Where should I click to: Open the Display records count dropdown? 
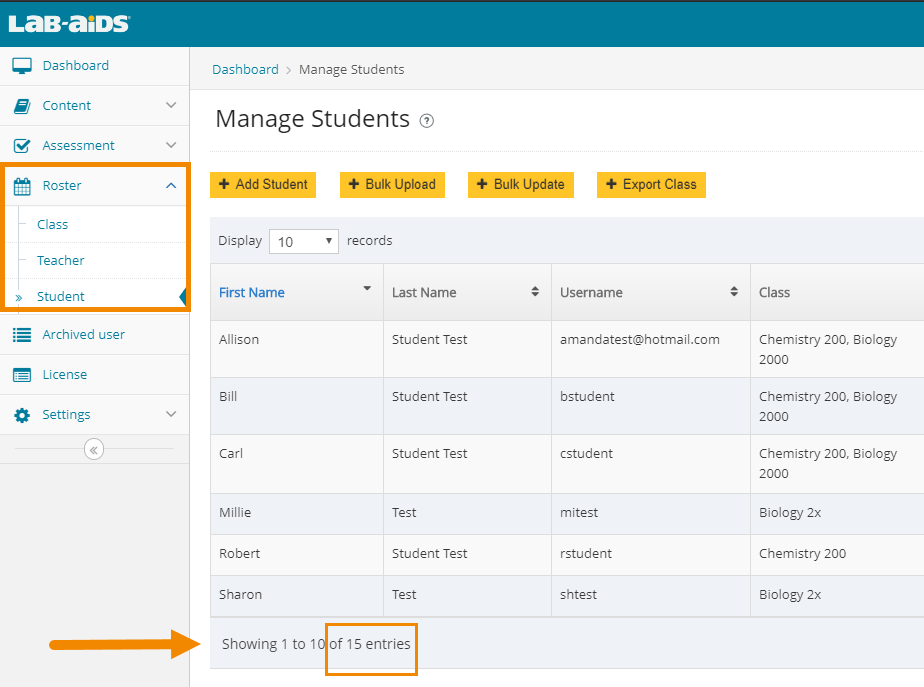click(x=304, y=241)
